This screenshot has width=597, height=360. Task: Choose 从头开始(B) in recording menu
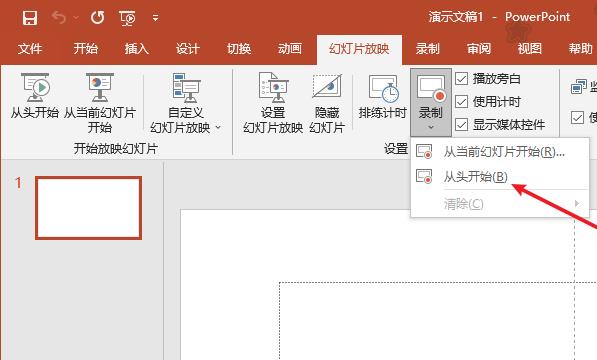500,177
